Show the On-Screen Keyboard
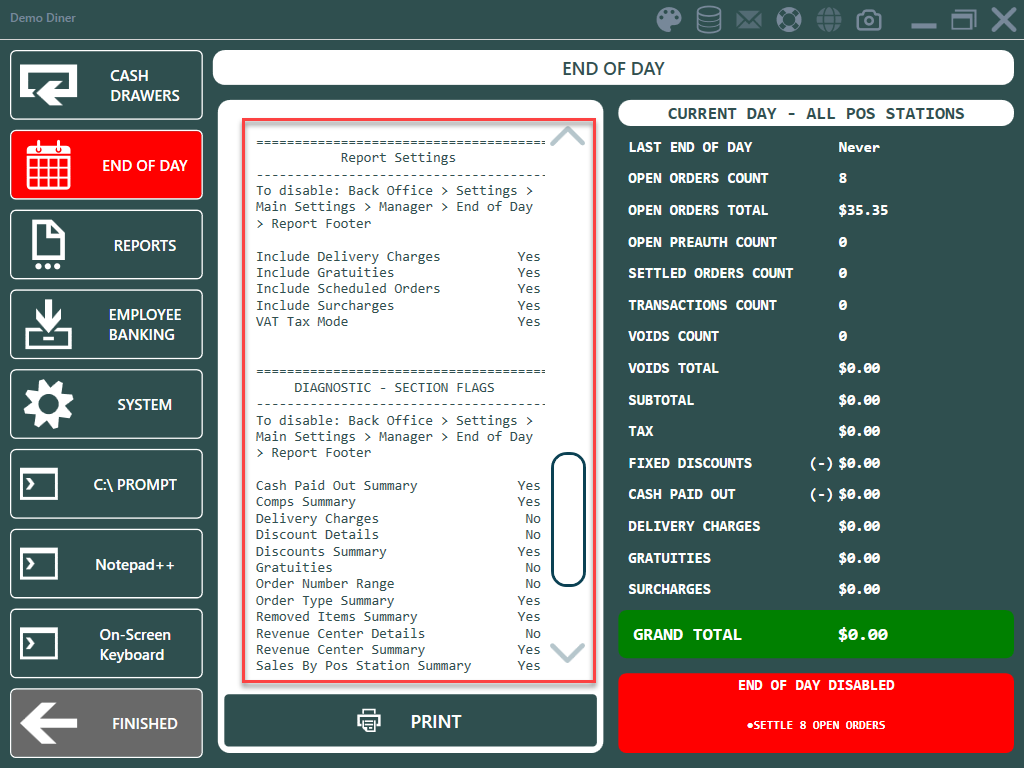The image size is (1024, 768). [x=106, y=645]
